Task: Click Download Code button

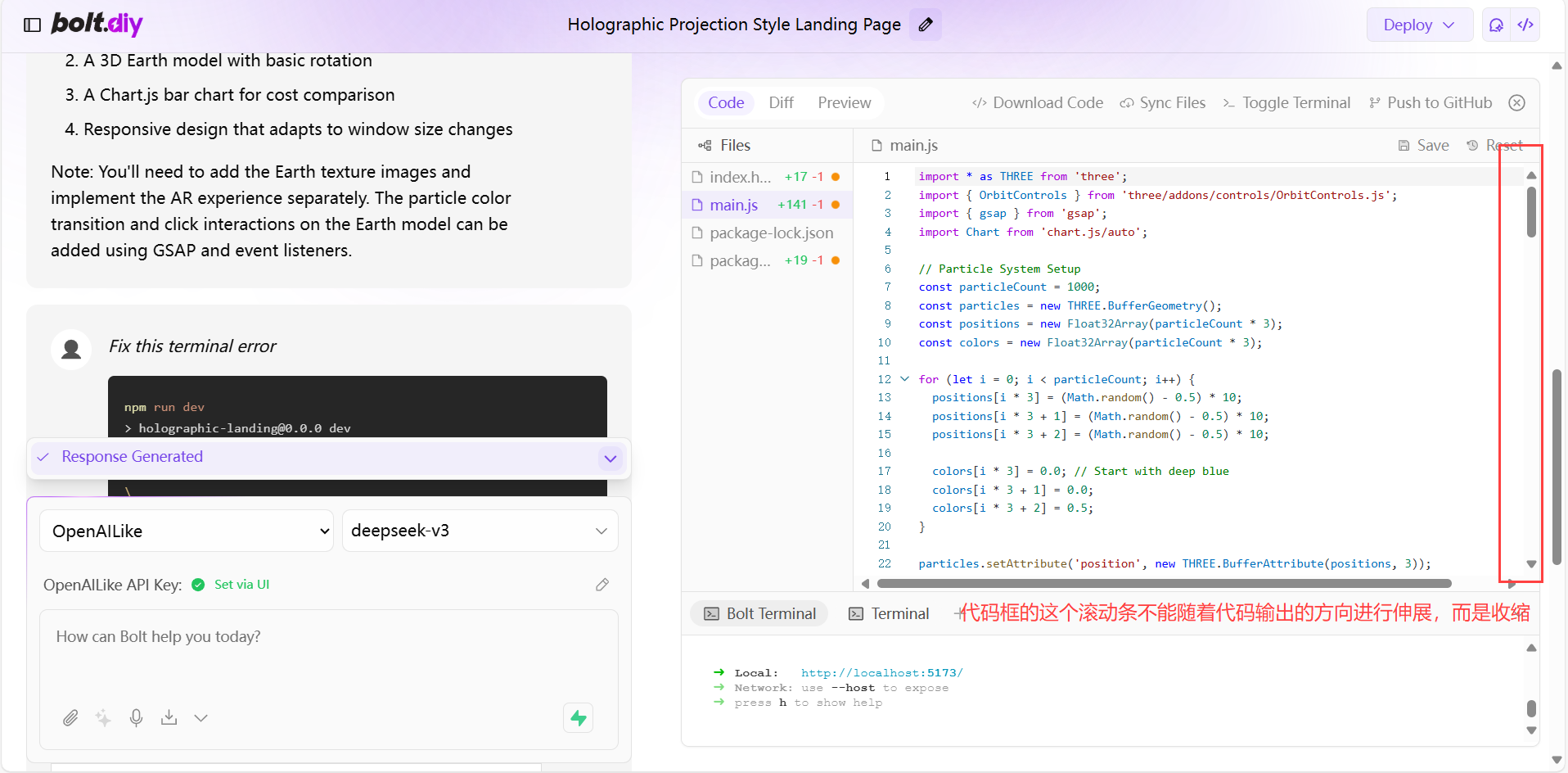Action: tap(1038, 103)
